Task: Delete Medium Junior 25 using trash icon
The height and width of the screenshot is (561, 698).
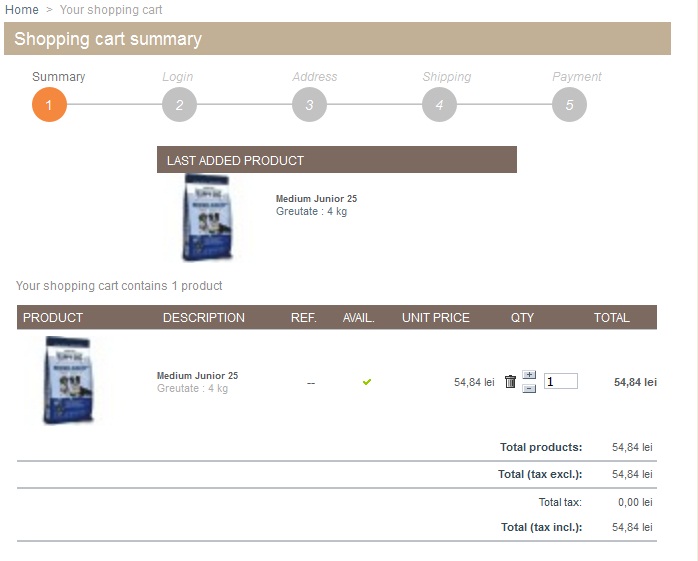Action: (x=510, y=381)
